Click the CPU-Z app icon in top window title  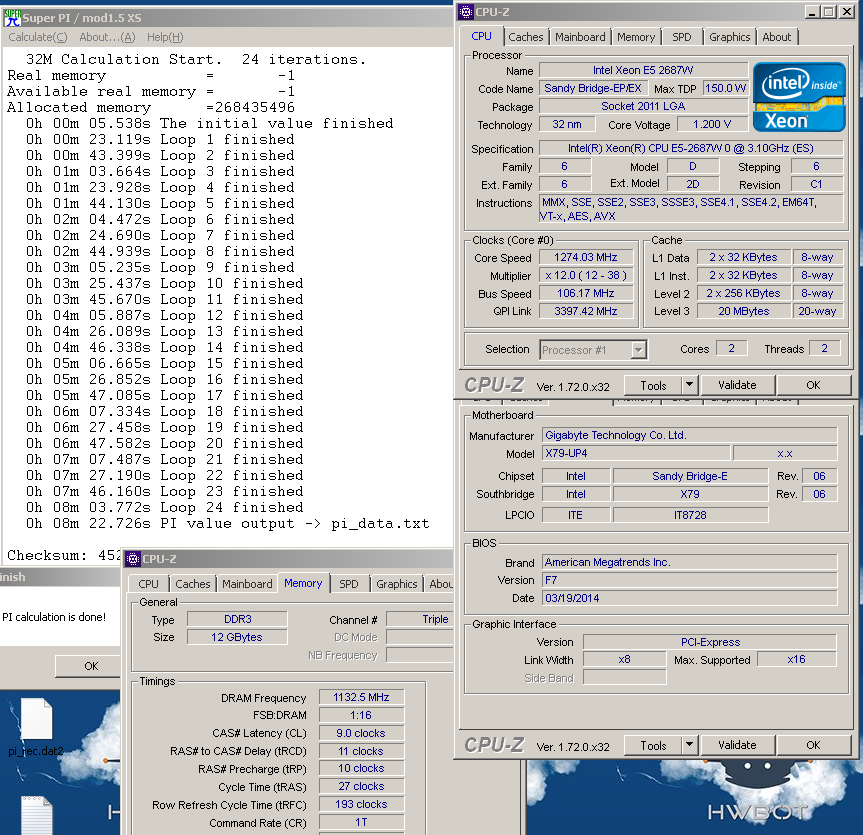466,12
